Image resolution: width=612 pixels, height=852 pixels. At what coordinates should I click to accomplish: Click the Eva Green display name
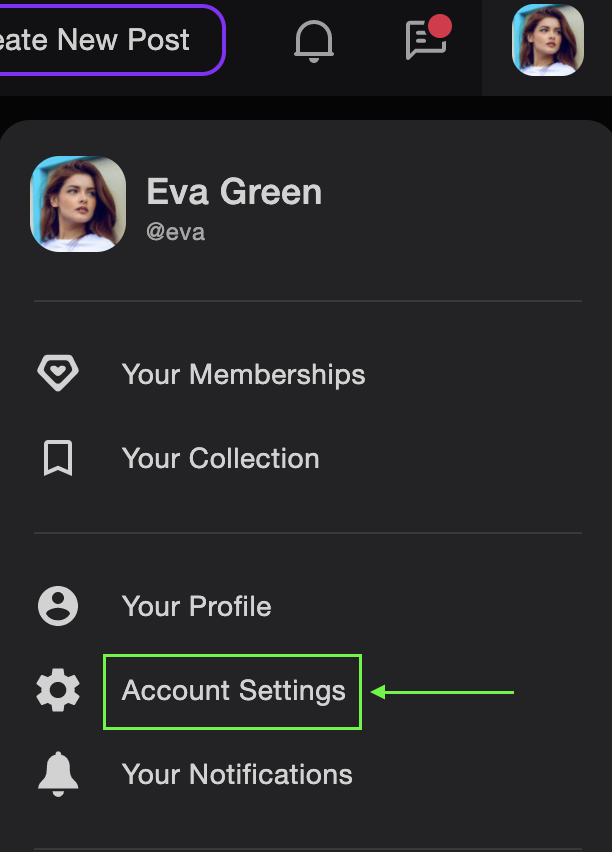tap(234, 192)
